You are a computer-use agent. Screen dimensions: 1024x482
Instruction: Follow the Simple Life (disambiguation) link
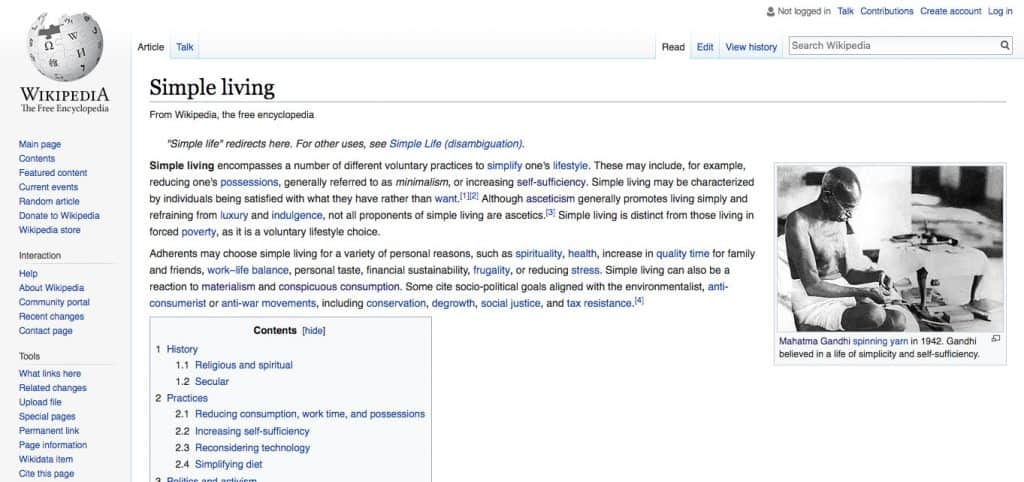[456, 144]
